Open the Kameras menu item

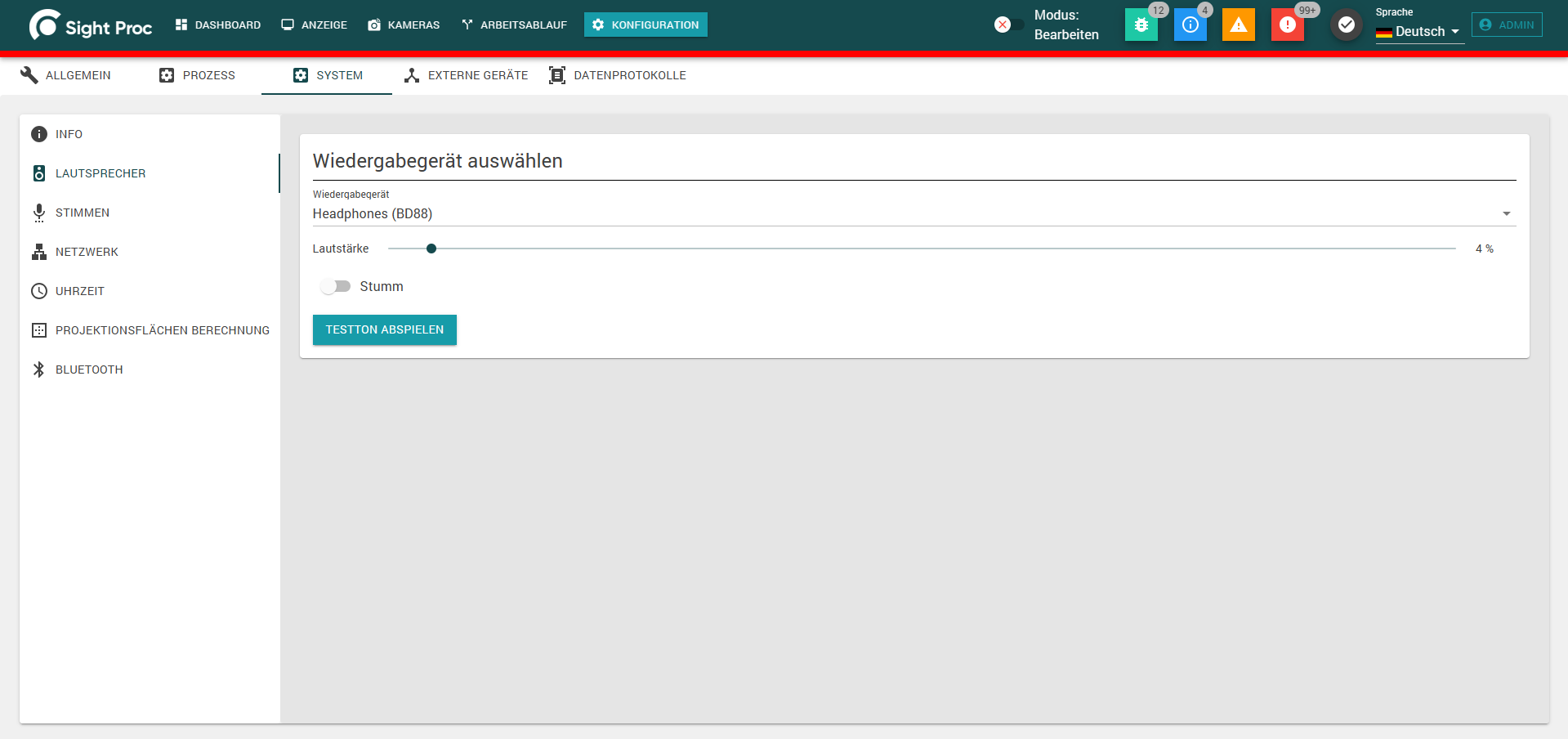pos(404,25)
